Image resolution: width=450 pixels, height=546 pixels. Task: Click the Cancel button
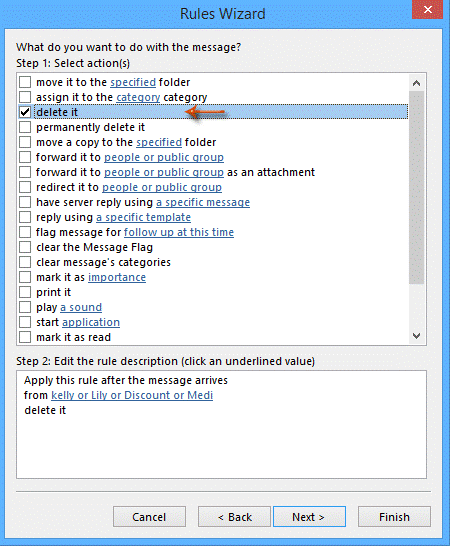pyautogui.click(x=149, y=517)
